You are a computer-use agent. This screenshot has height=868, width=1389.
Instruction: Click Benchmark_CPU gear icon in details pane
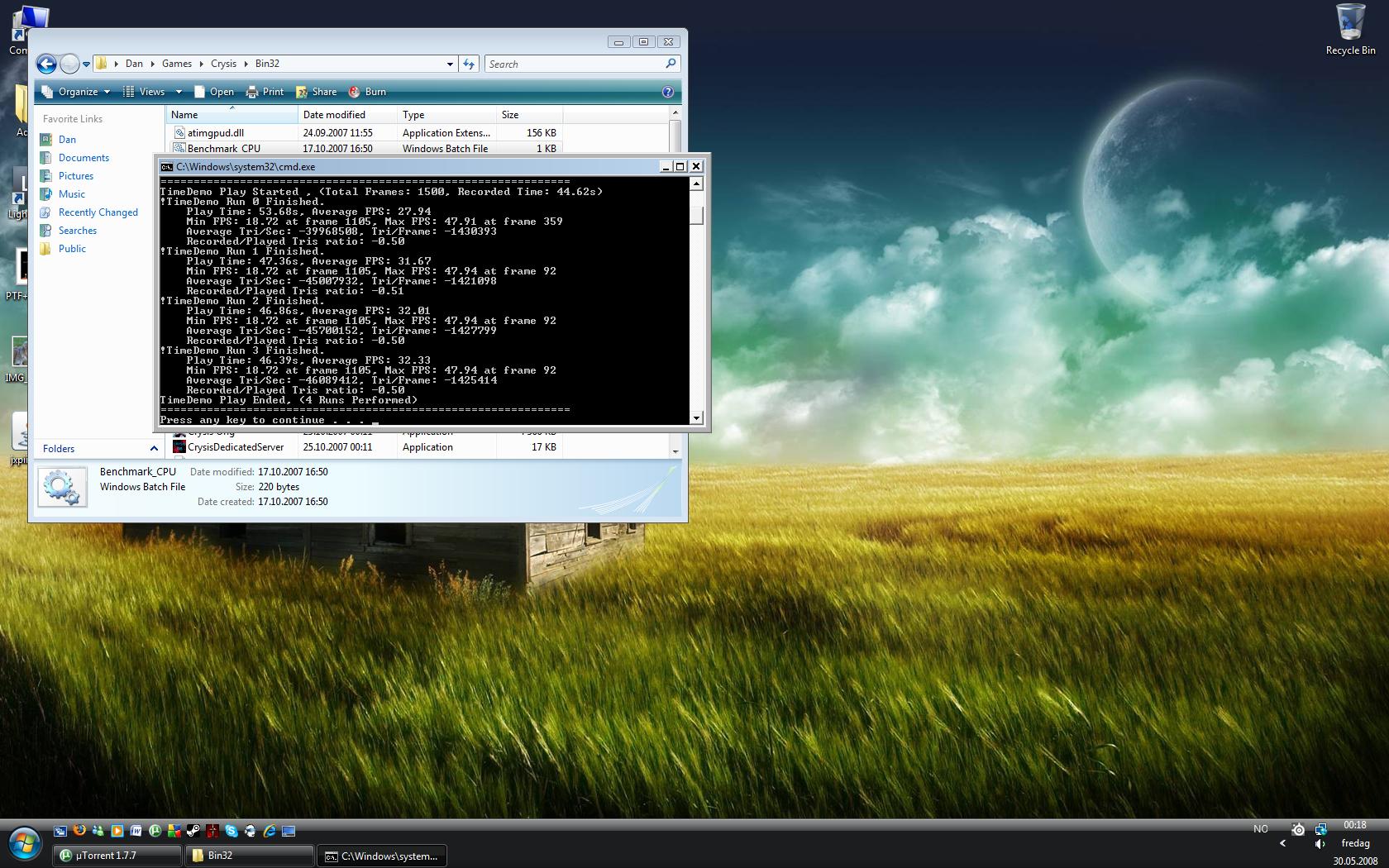pyautogui.click(x=62, y=488)
